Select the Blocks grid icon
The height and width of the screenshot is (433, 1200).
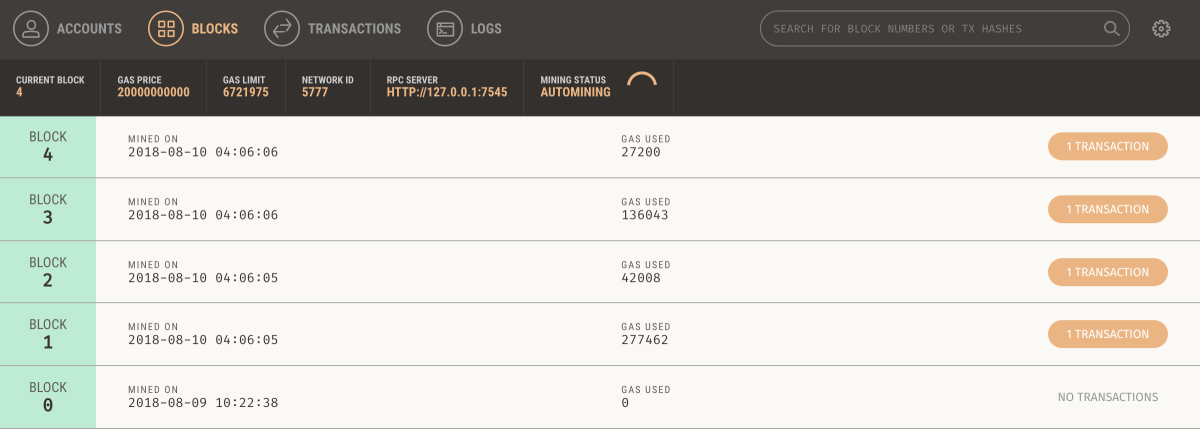click(x=166, y=29)
